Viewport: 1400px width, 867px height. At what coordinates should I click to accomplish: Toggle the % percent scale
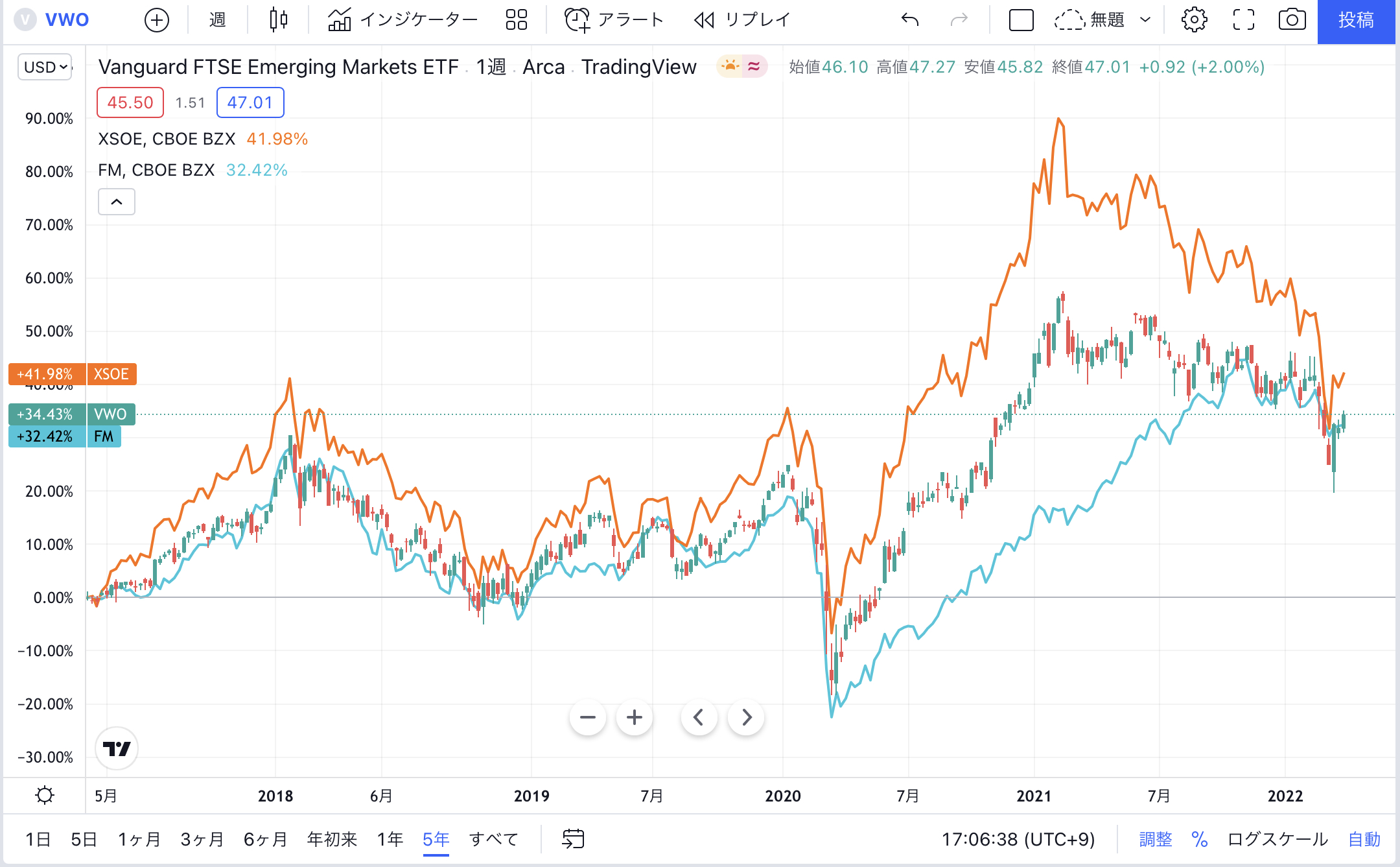click(1200, 840)
